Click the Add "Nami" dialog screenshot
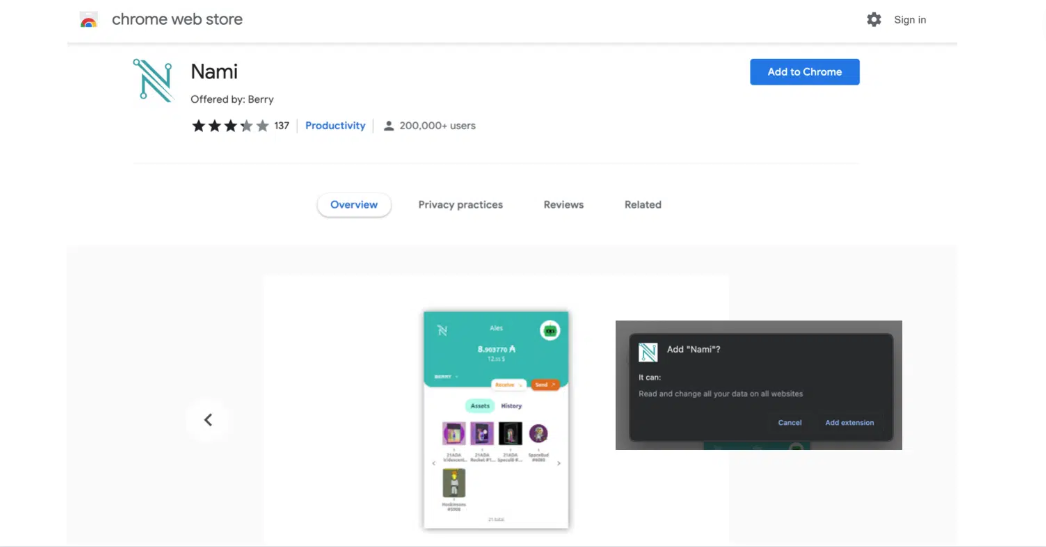Viewport: 1046px width, 547px height. click(x=758, y=385)
